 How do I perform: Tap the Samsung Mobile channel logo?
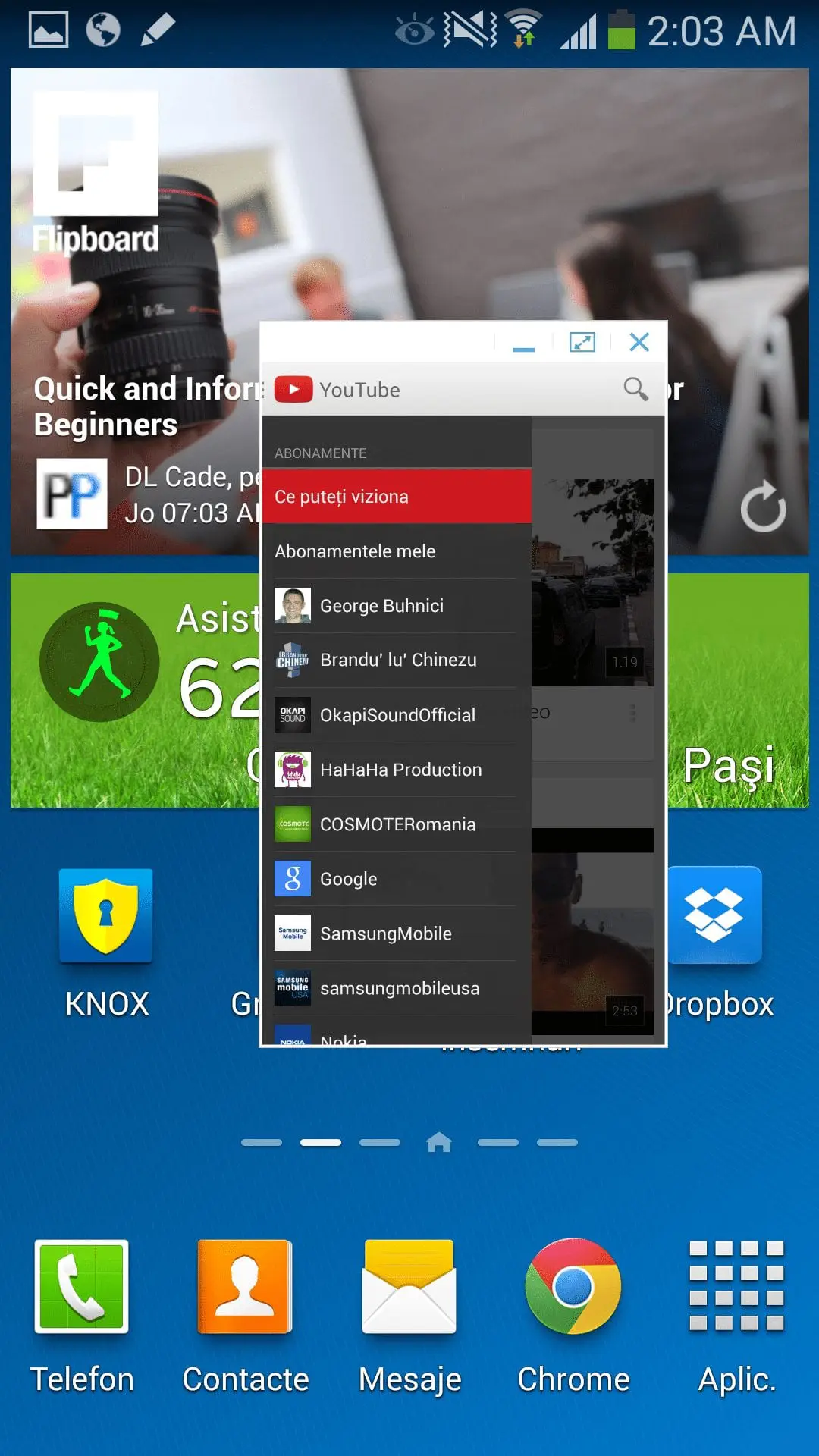tap(293, 933)
